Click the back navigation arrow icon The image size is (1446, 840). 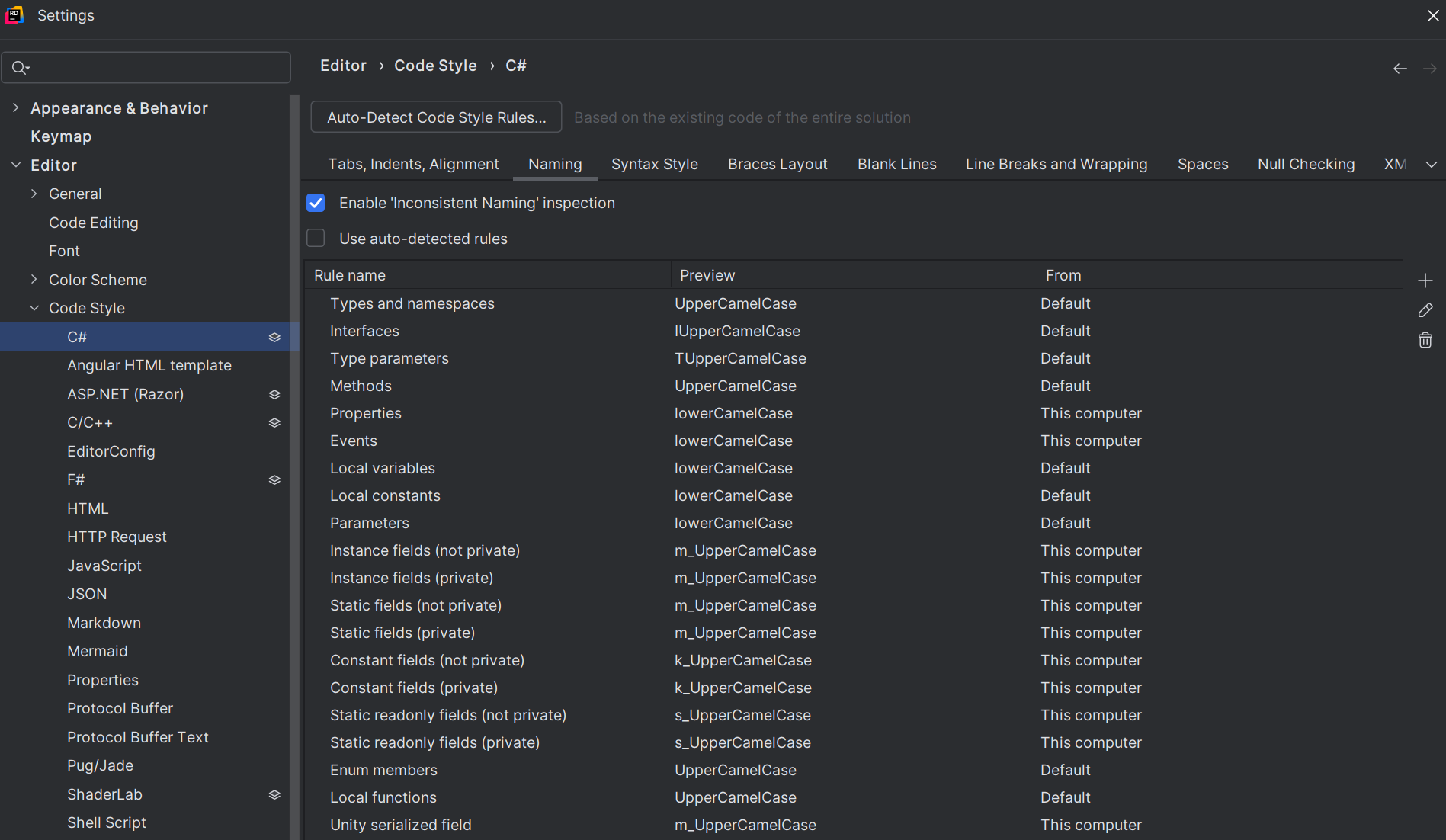pyautogui.click(x=1400, y=69)
